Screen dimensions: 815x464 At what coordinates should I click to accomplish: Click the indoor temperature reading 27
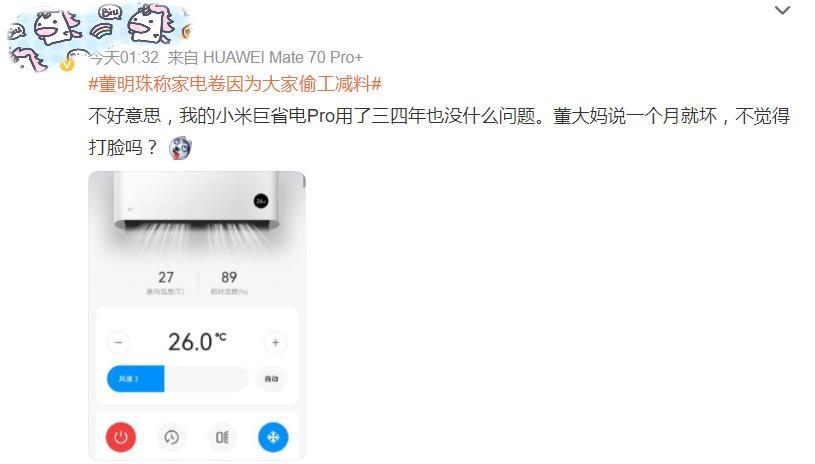pyautogui.click(x=166, y=277)
